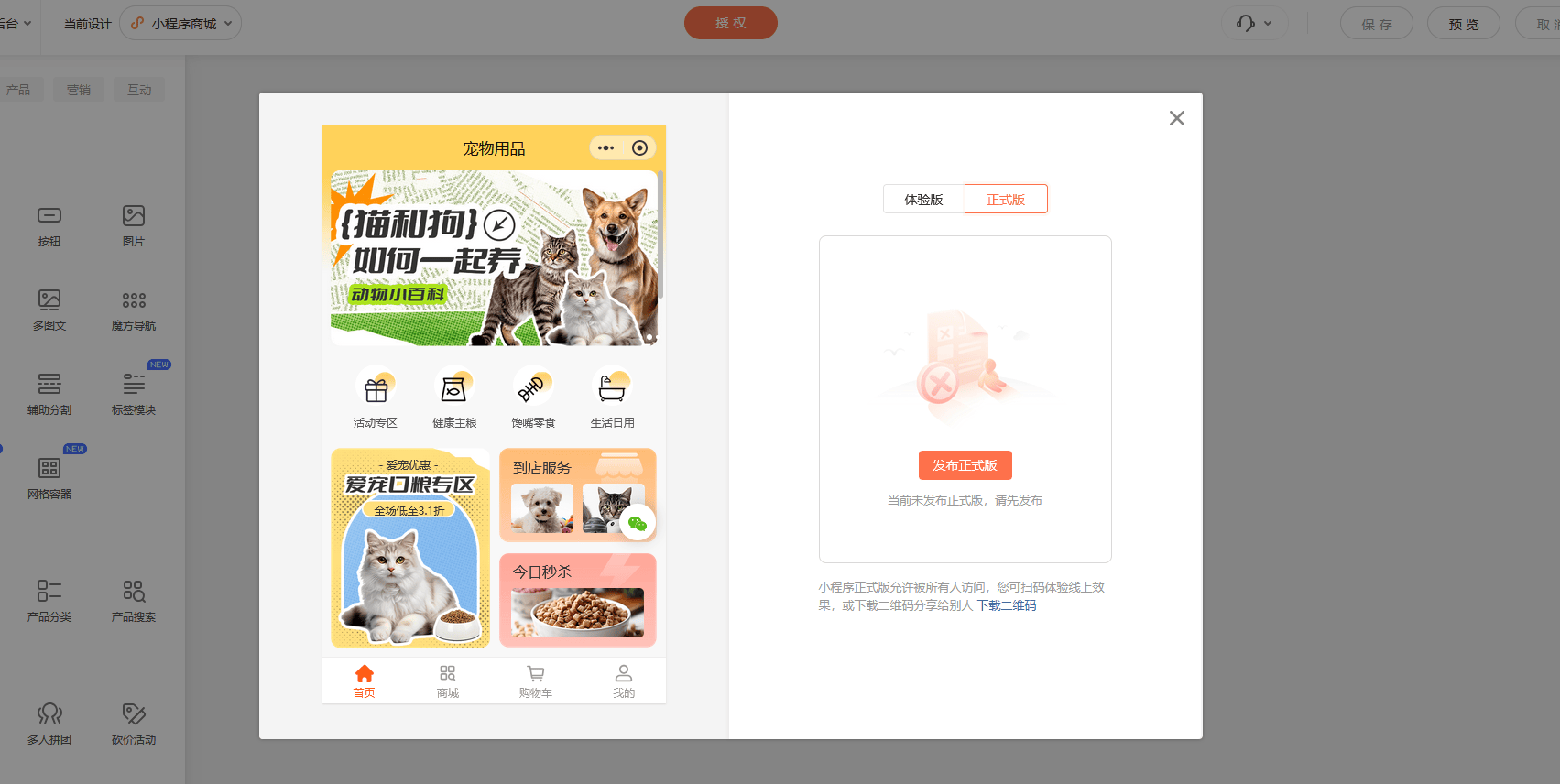Click the 发布正式版 button
The width and height of the screenshot is (1560, 784).
coord(965,465)
